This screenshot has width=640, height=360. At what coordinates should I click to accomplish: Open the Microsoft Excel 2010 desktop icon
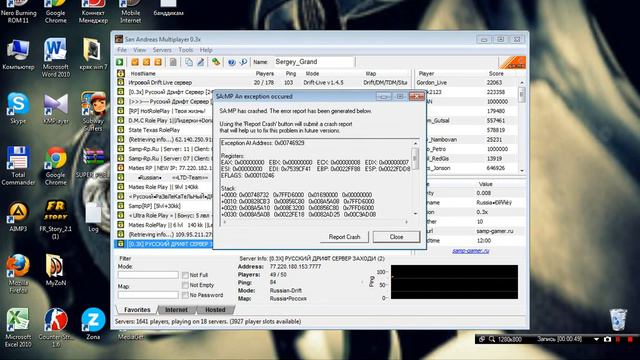(18, 328)
